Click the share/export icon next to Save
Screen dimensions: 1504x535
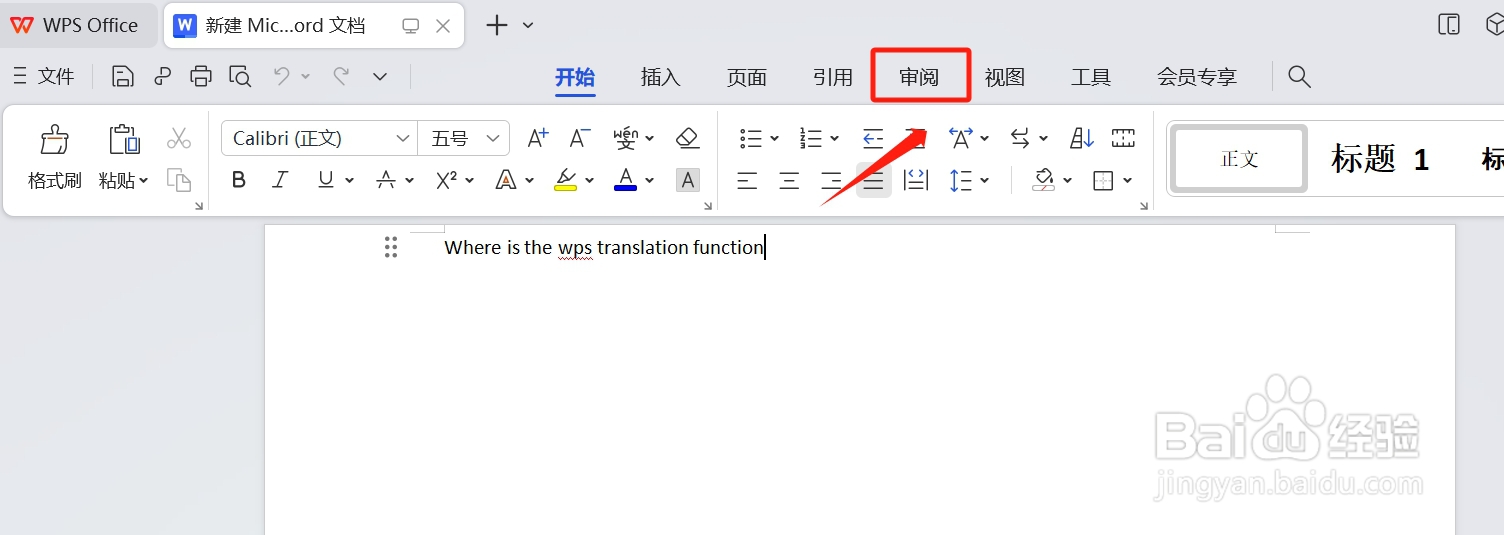pos(162,76)
